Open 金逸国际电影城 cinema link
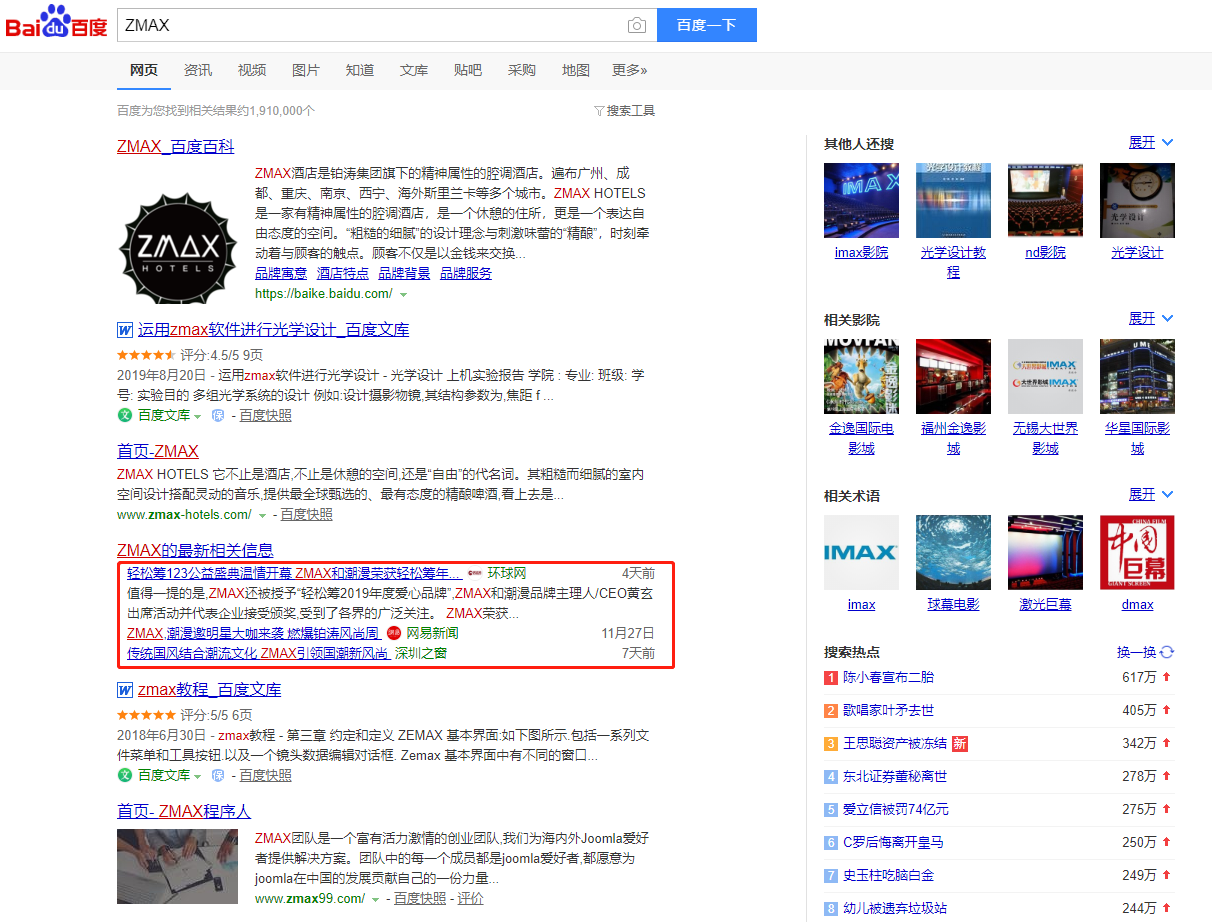The height and width of the screenshot is (922, 1212). pos(861,438)
